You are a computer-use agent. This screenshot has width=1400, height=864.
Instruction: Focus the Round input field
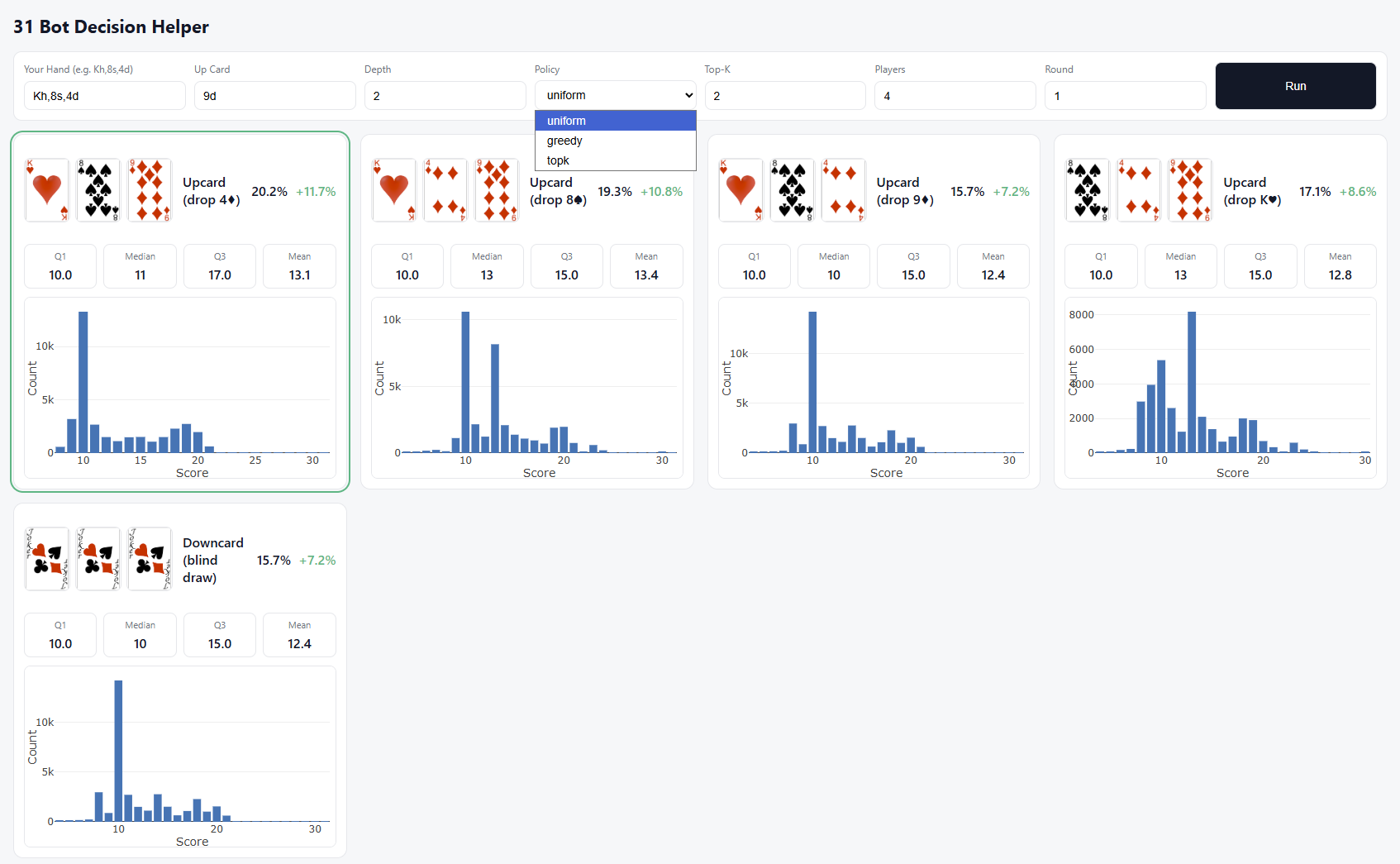[x=1125, y=96]
